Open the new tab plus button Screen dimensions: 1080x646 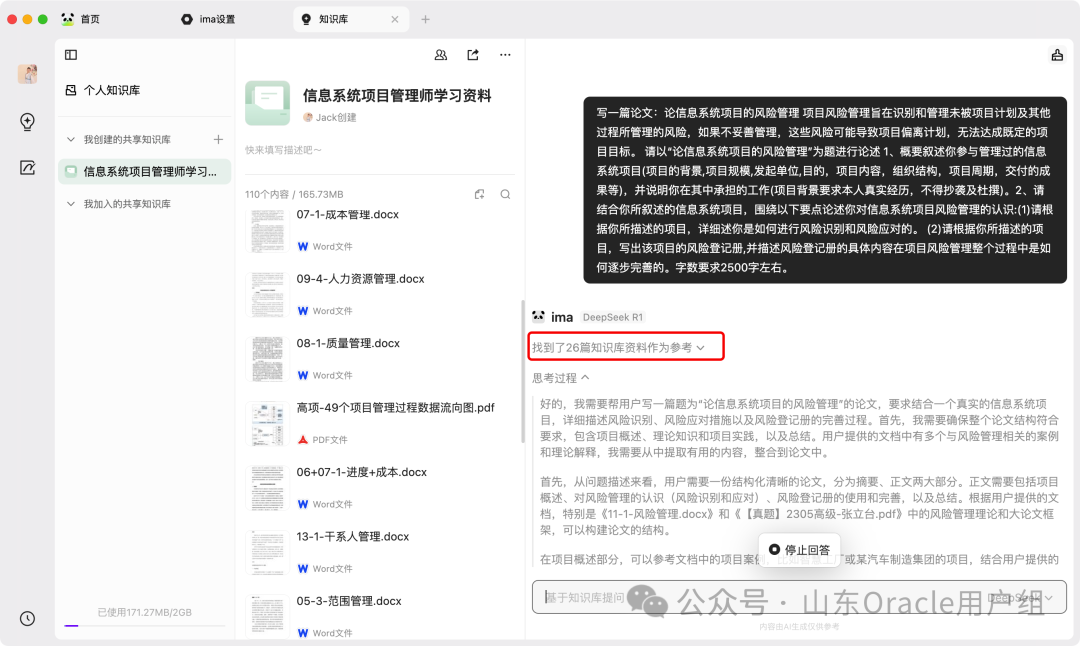[426, 19]
